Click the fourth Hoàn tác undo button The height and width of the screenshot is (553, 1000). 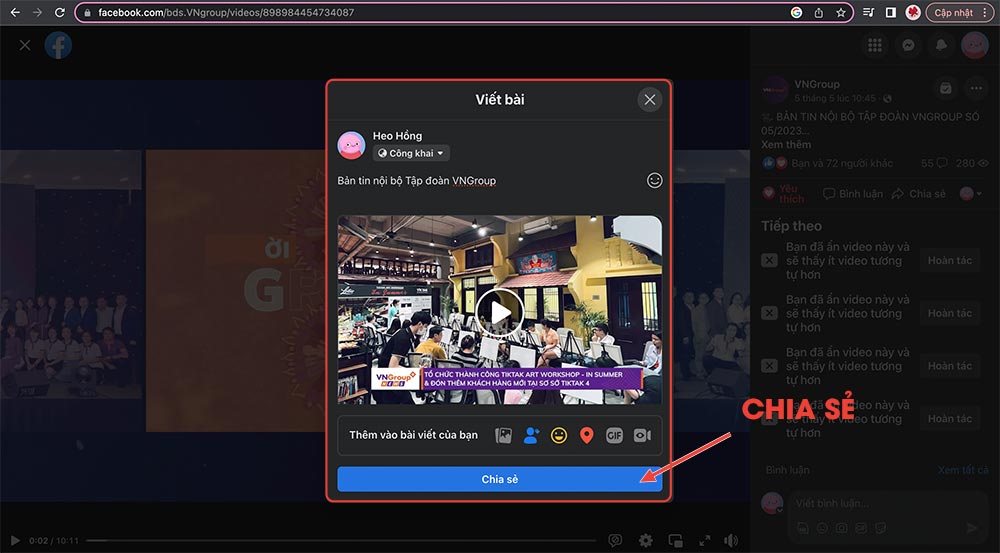pyautogui.click(x=950, y=419)
